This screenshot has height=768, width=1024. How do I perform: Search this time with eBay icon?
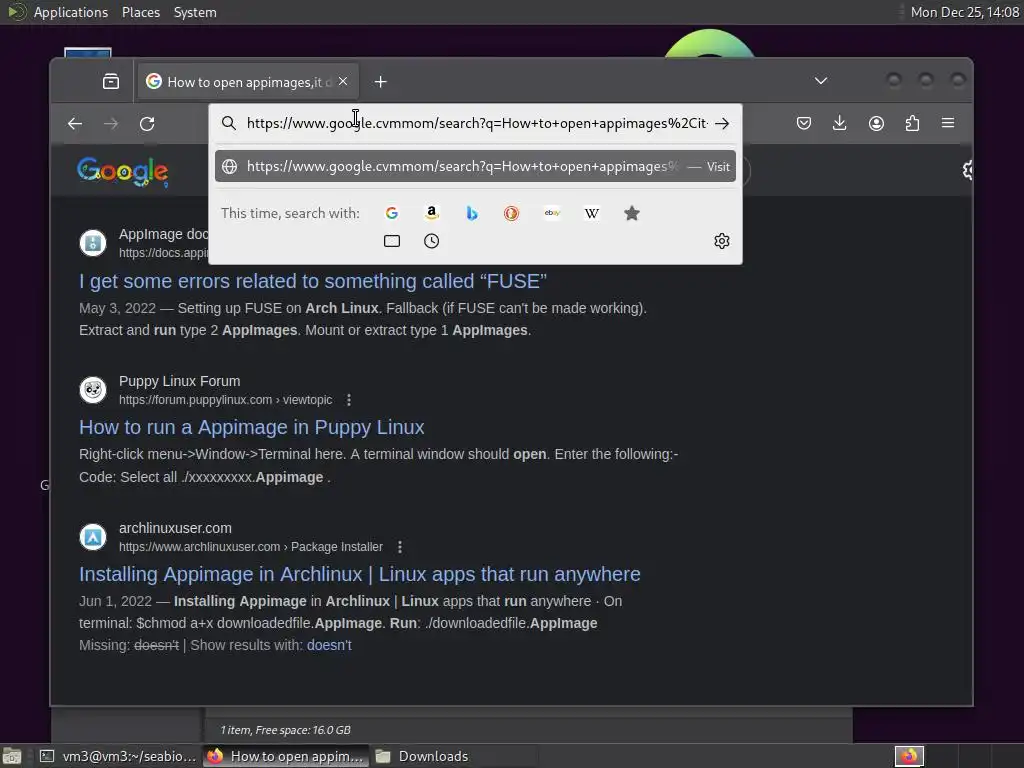pyautogui.click(x=552, y=213)
